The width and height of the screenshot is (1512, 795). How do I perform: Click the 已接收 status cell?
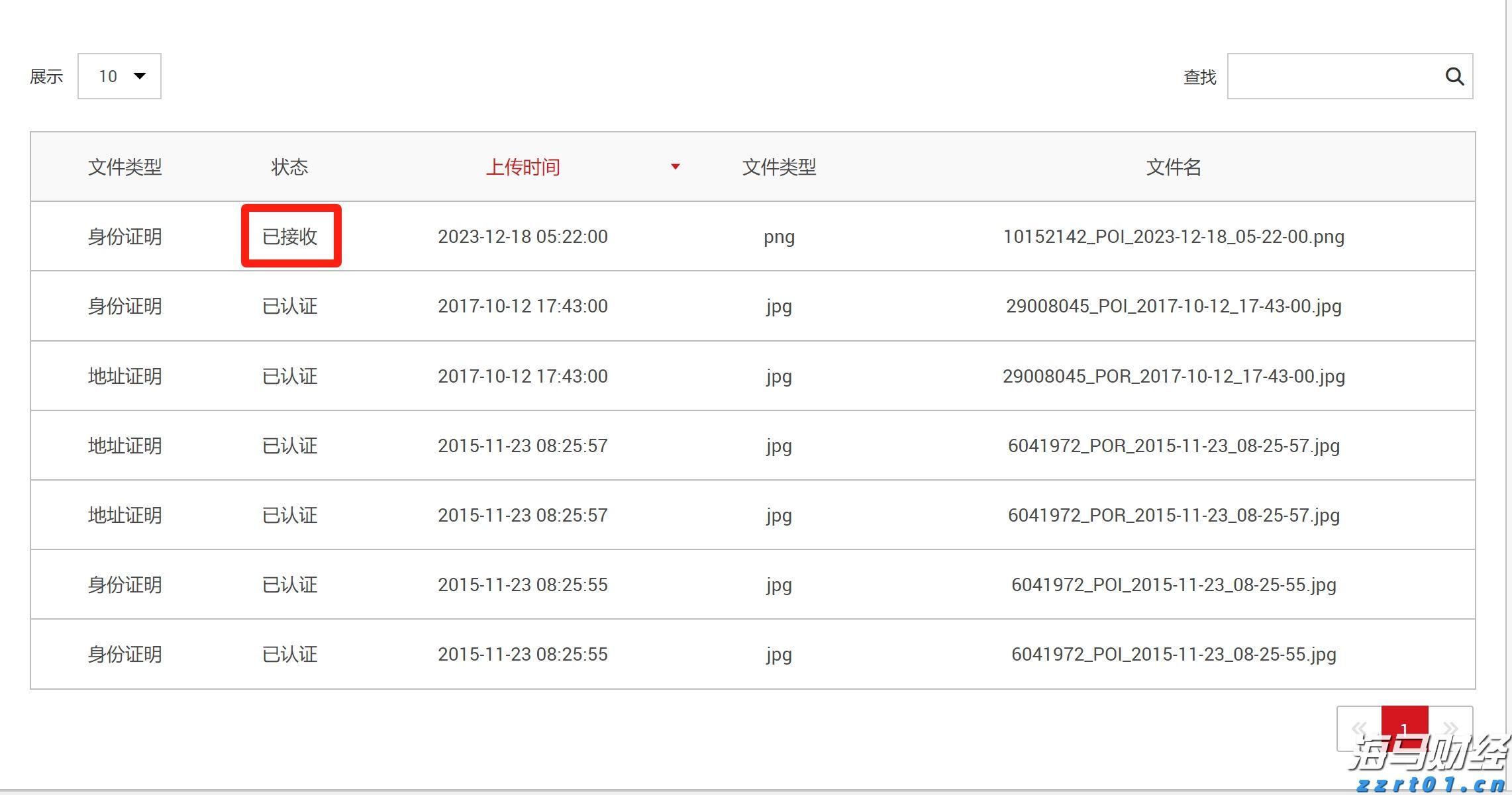coord(290,236)
